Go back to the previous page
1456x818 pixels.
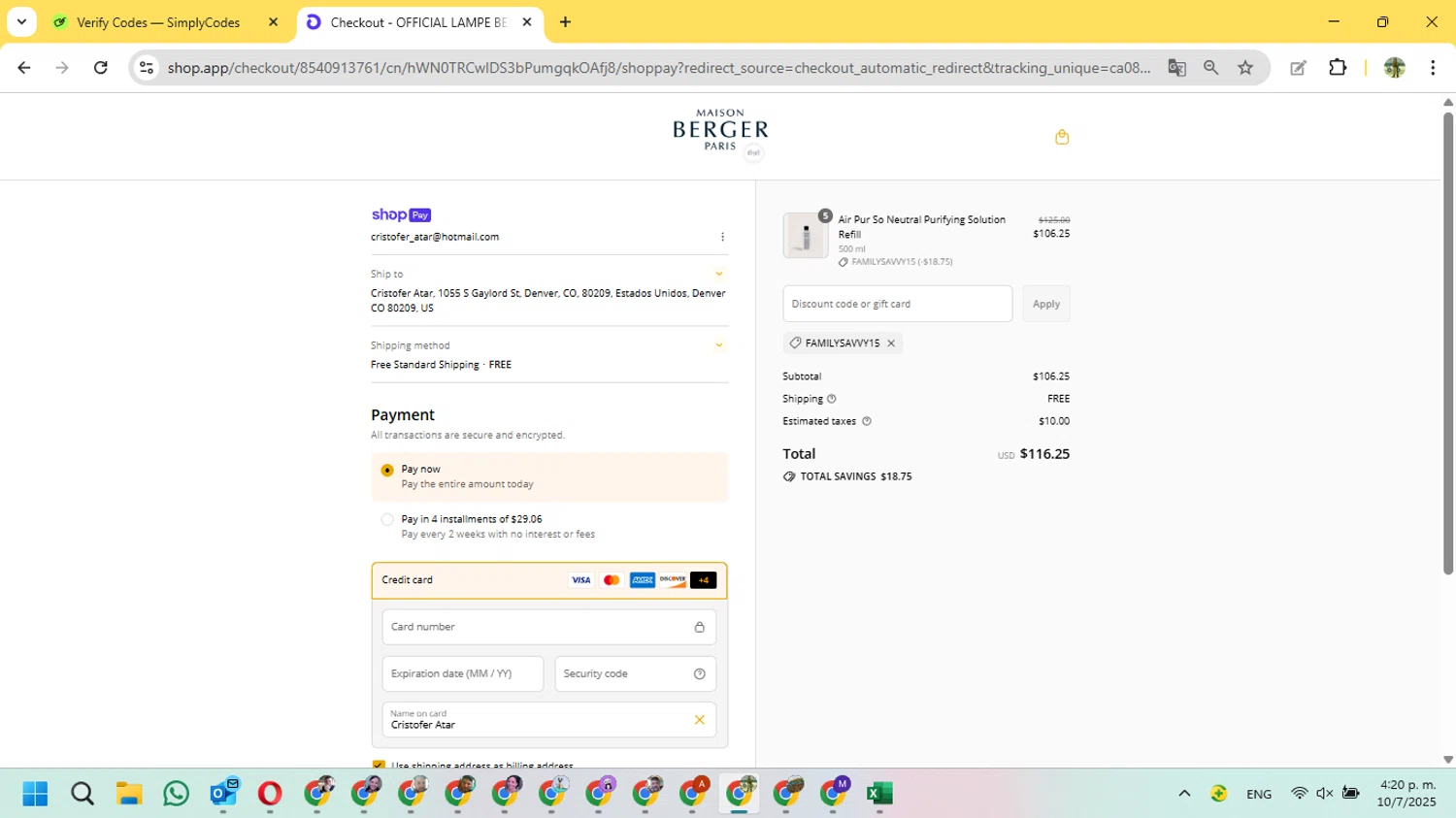24,68
